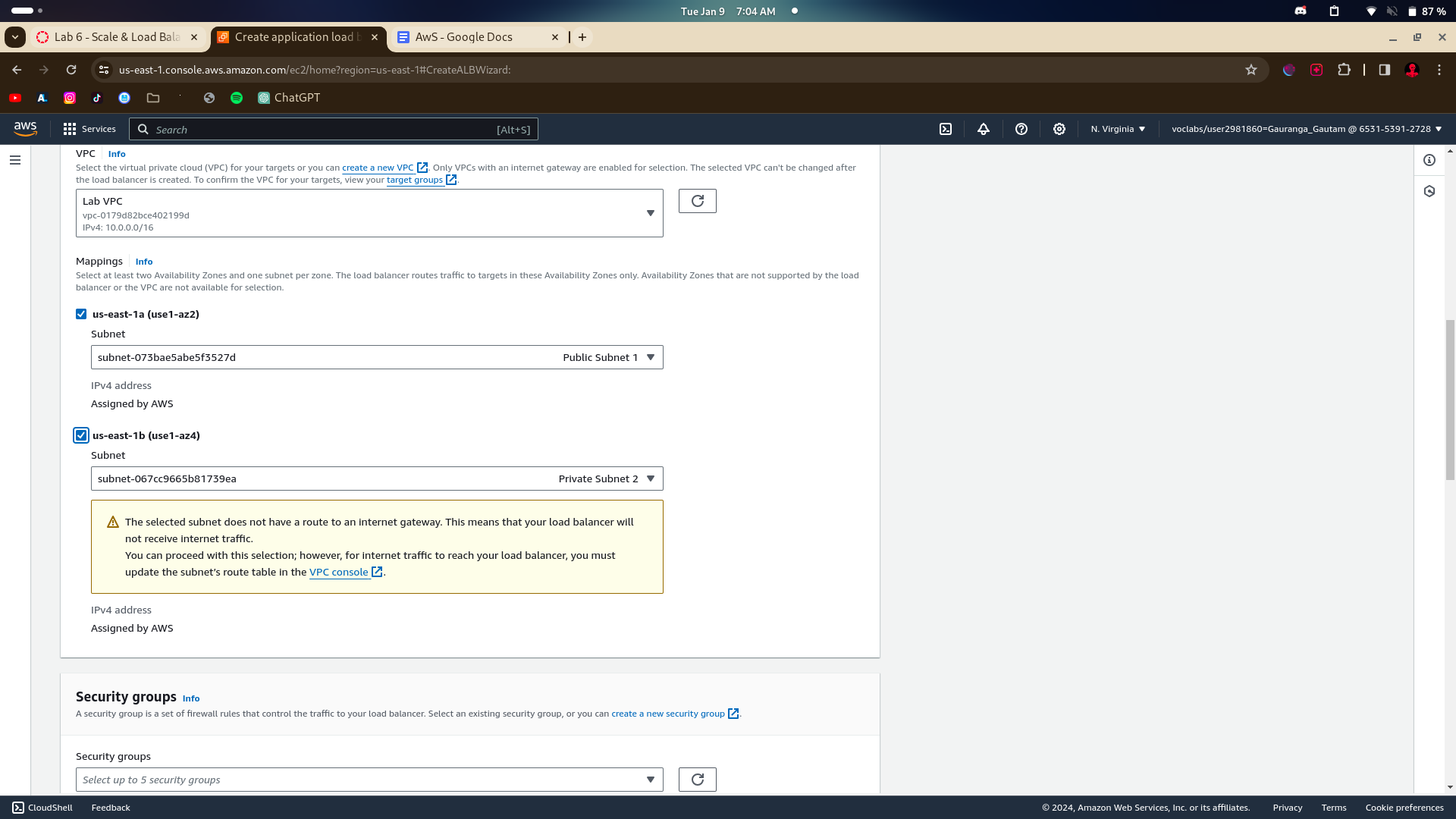Image resolution: width=1456 pixels, height=819 pixels.
Task: Click the notifications bell icon
Action: (x=983, y=129)
